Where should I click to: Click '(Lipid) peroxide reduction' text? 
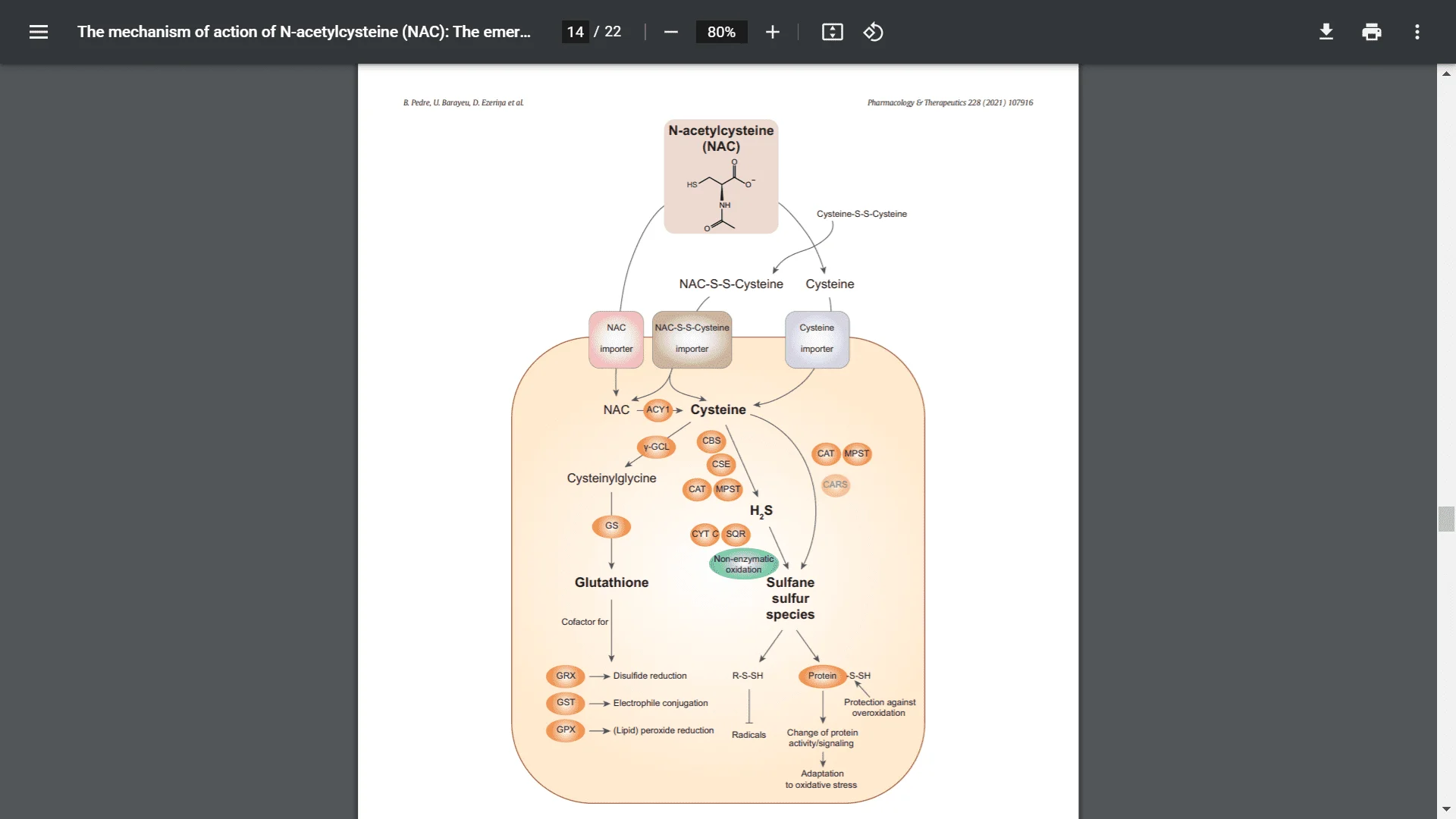pyautogui.click(x=664, y=730)
